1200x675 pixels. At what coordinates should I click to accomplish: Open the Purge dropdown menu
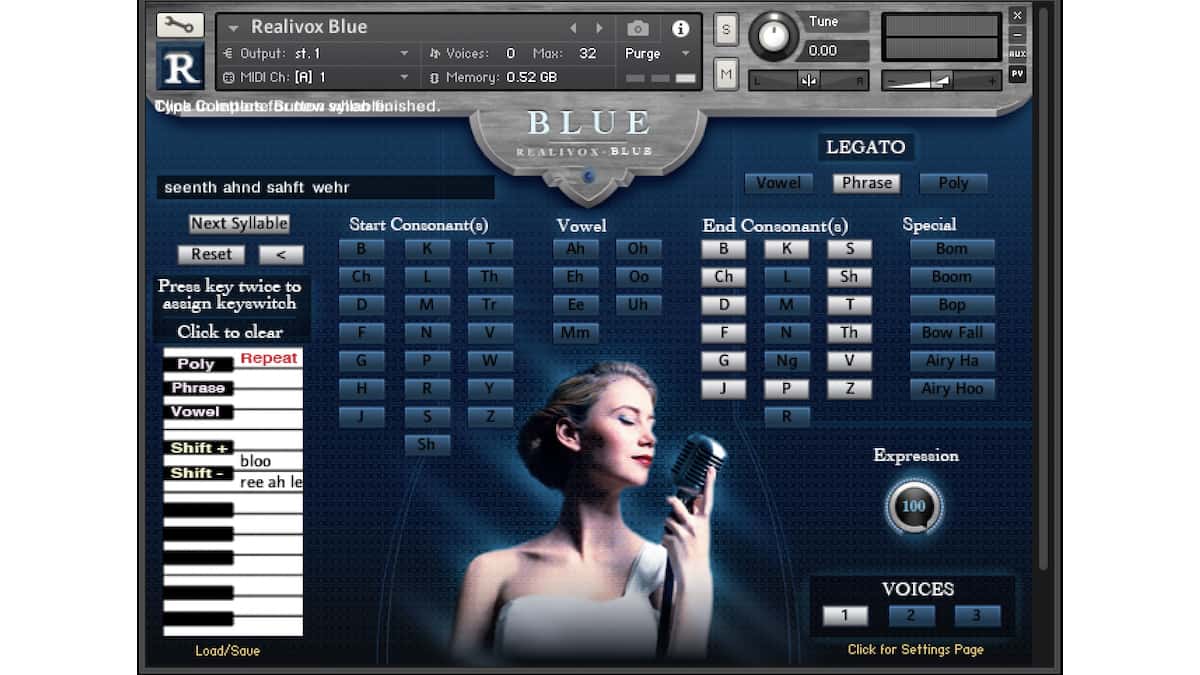[658, 53]
